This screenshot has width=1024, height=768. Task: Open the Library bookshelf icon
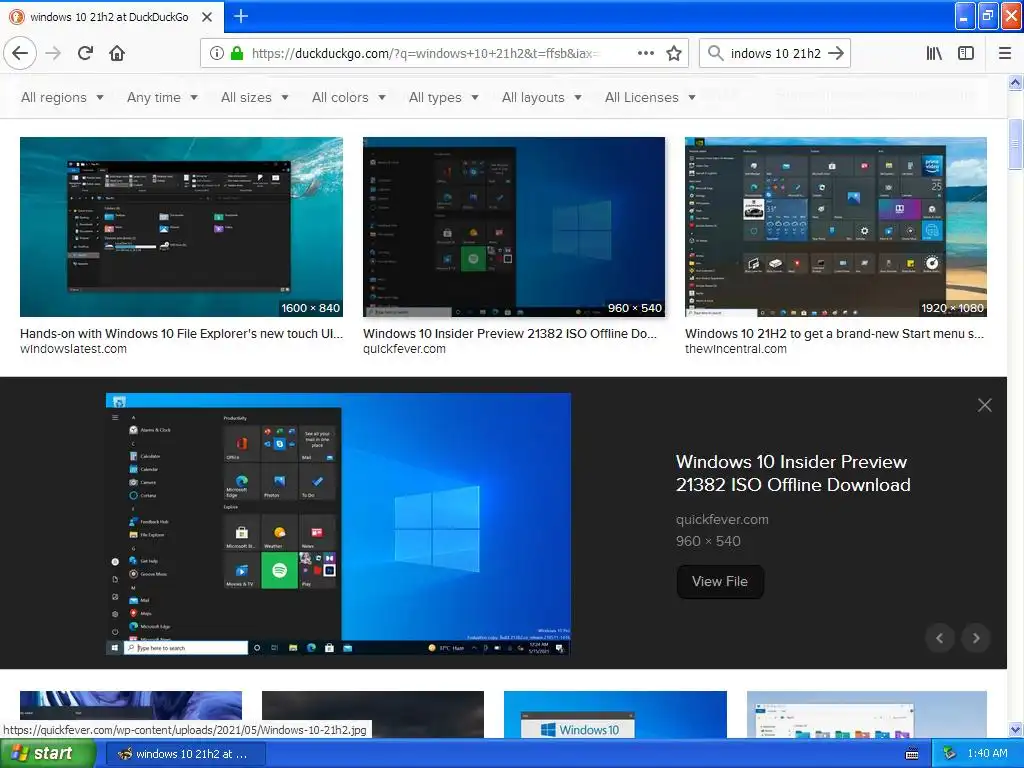coord(934,53)
